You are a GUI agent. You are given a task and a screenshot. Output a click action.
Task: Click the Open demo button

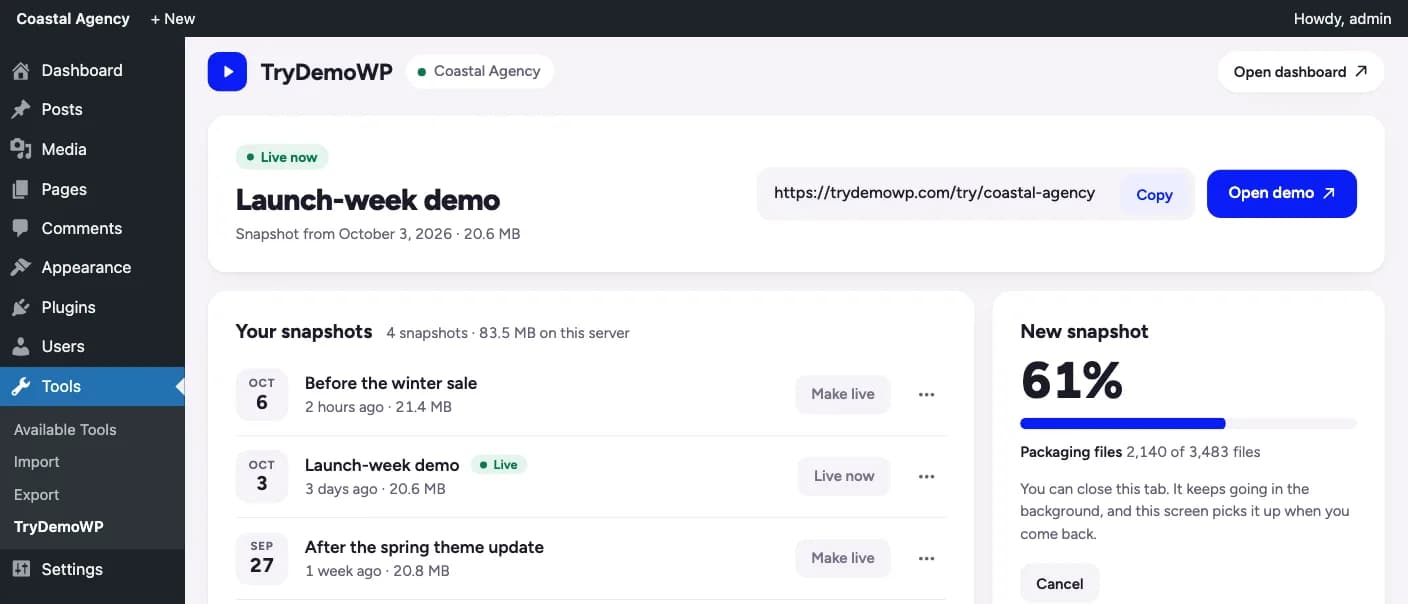[x=1281, y=193]
